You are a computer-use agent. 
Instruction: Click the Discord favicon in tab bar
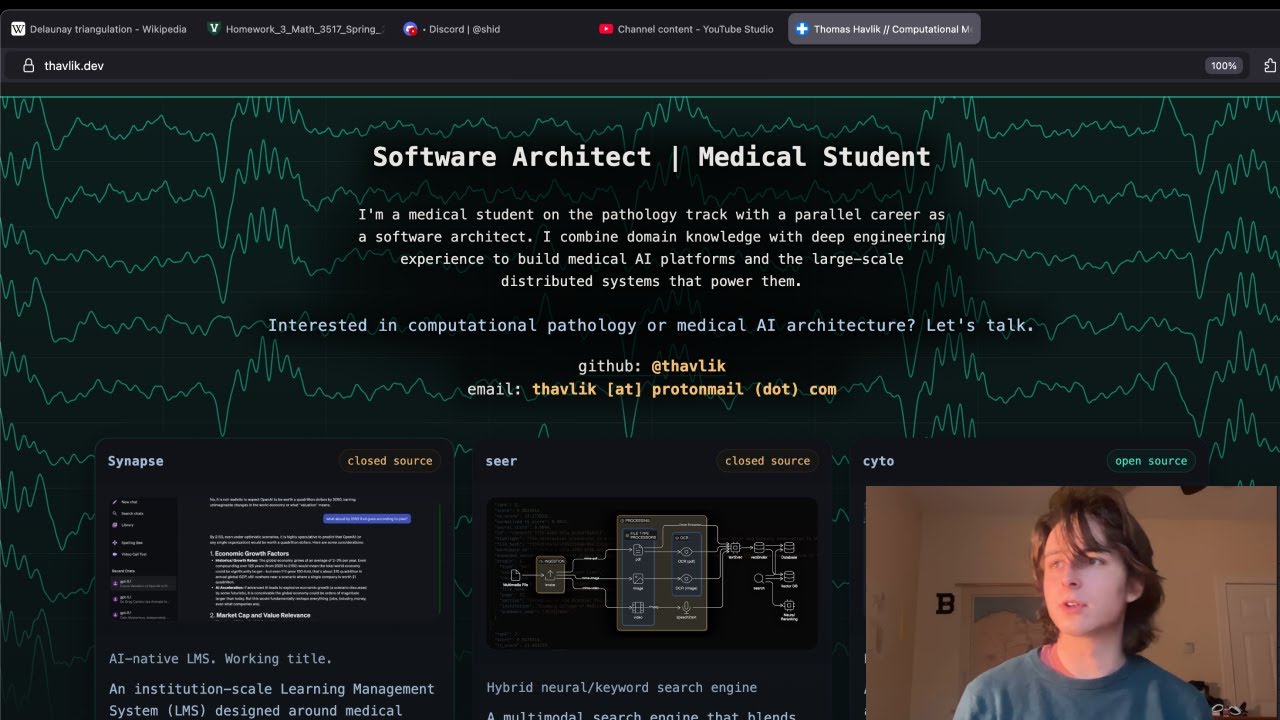pyautogui.click(x=410, y=29)
